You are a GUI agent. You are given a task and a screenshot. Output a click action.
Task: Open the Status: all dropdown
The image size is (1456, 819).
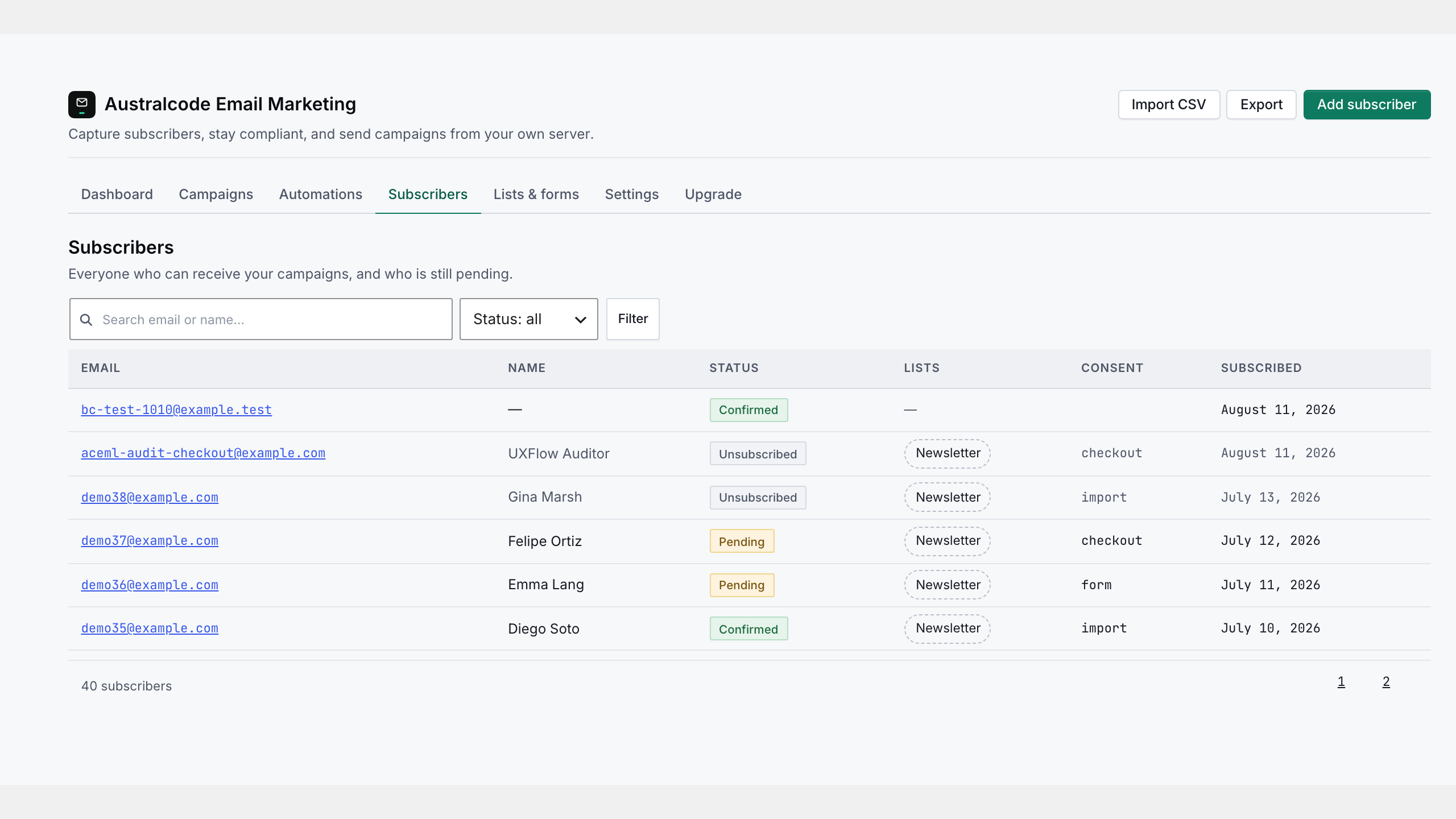tap(528, 319)
